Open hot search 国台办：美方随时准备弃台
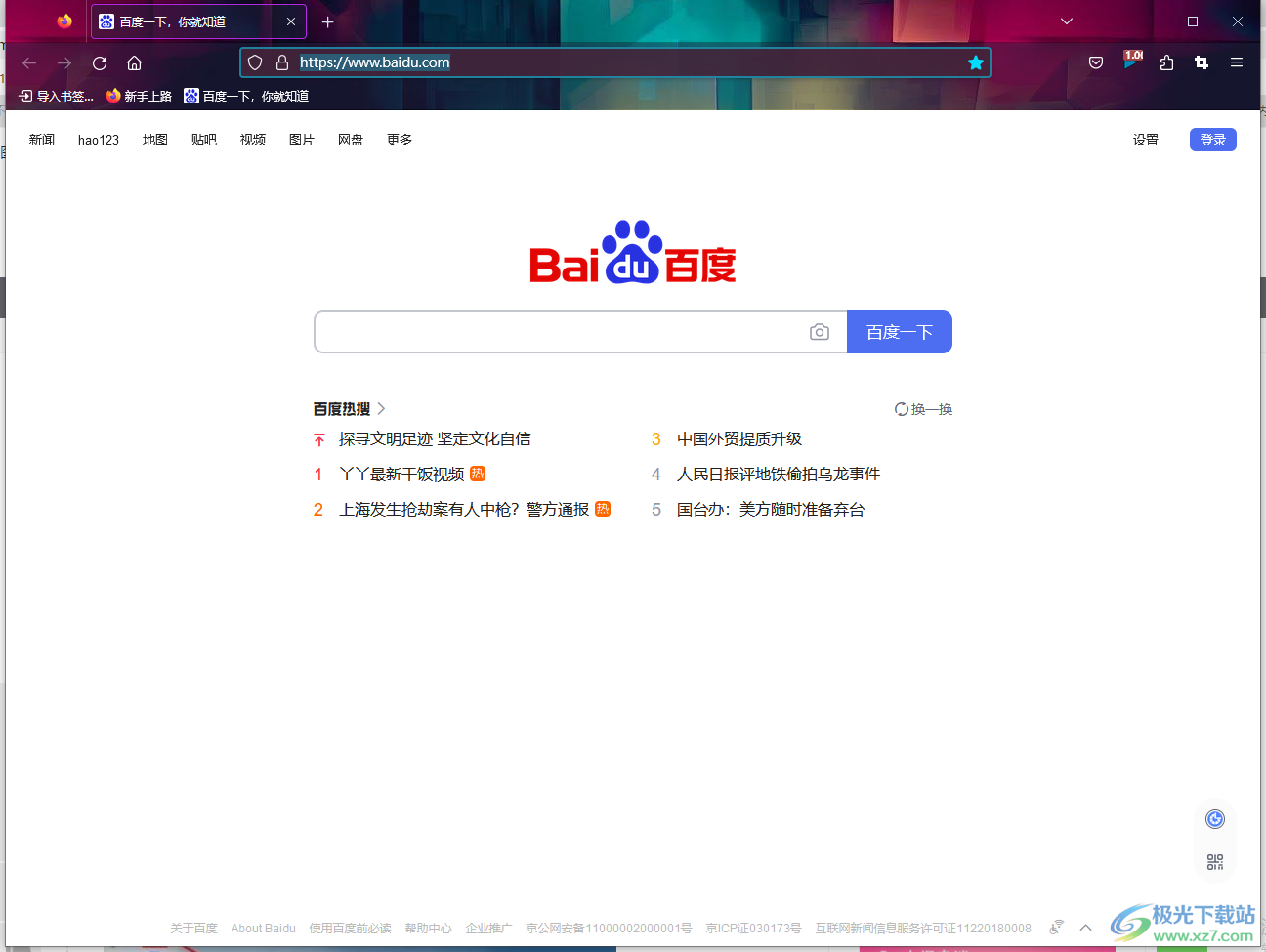 (x=771, y=510)
